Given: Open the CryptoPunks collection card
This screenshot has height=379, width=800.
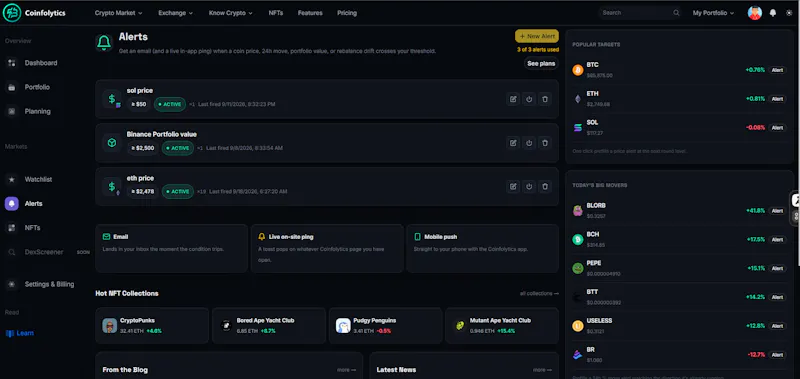Looking at the screenshot, I should pos(152,325).
